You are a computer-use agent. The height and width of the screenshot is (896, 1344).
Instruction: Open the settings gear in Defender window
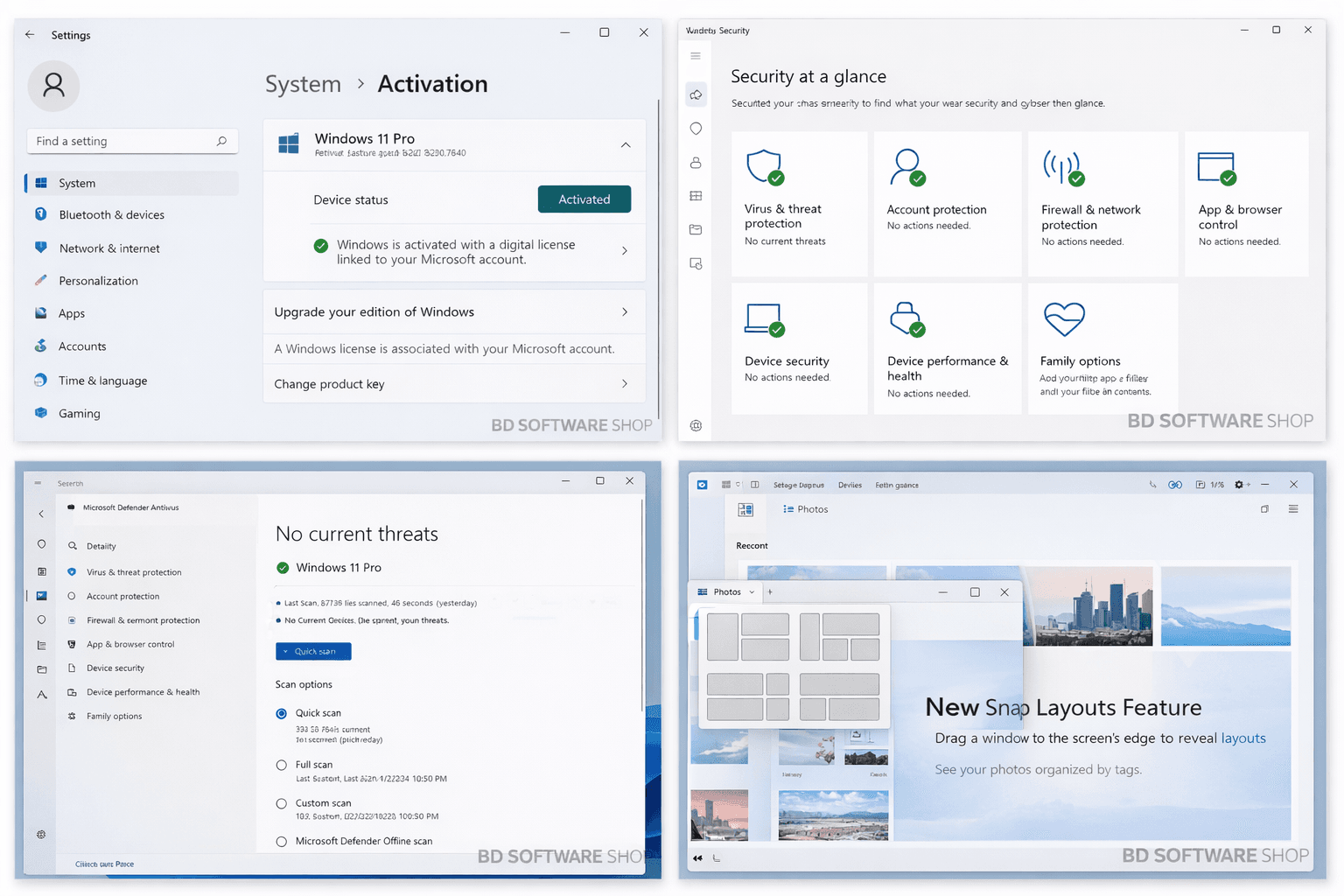tap(41, 835)
